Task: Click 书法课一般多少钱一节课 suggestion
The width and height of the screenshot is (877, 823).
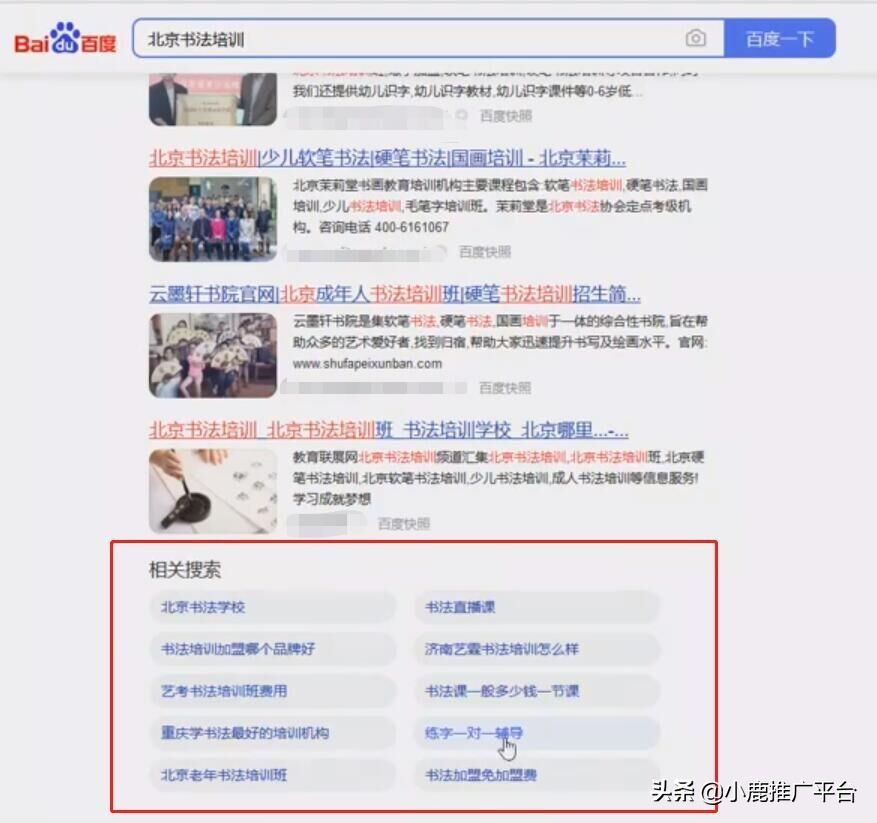Action: 502,691
